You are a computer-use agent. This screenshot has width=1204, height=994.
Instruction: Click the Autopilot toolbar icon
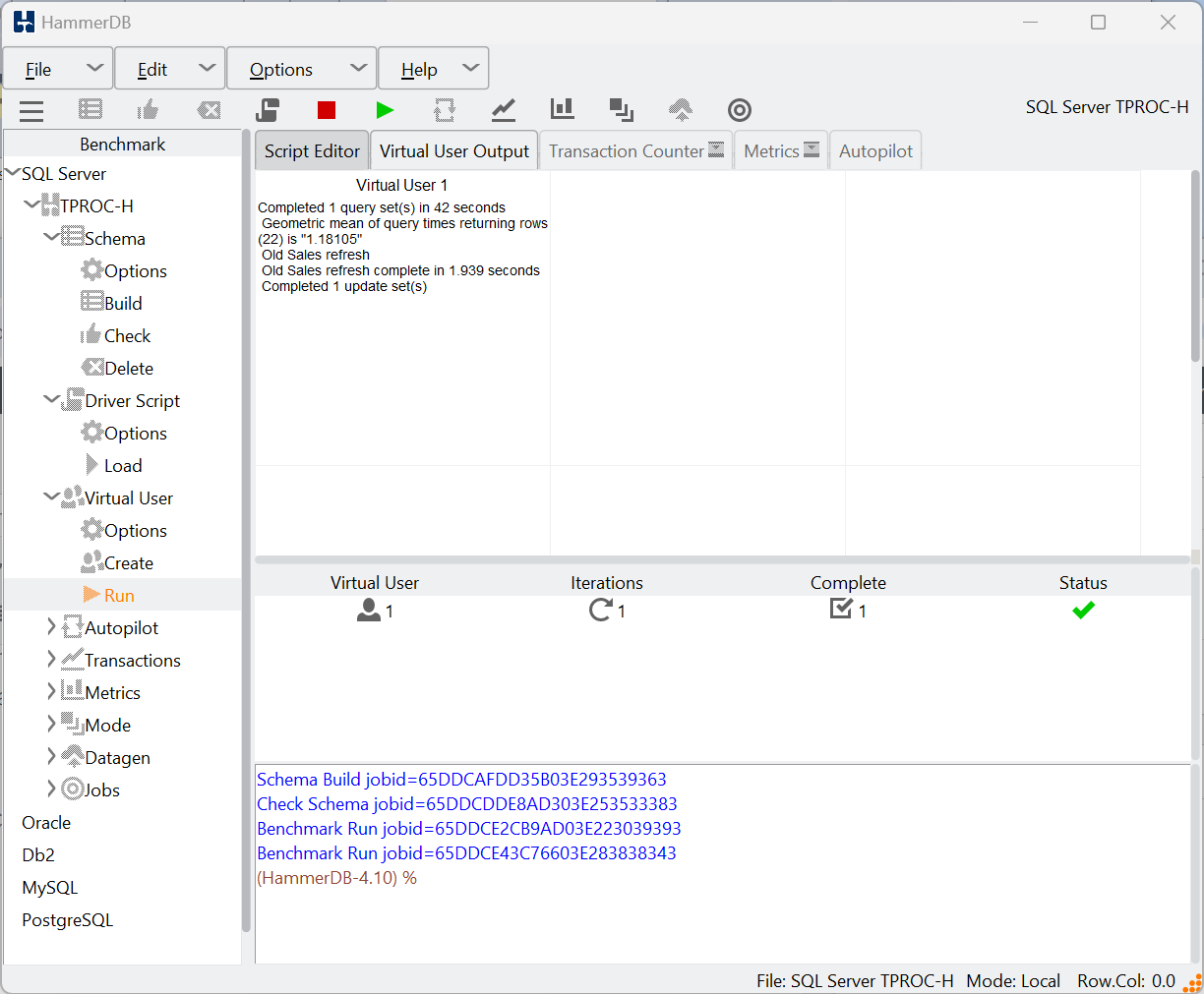445,110
